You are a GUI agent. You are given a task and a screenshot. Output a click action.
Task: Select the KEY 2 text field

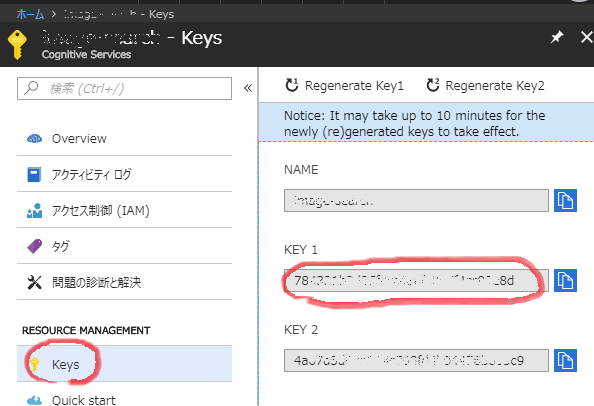tap(416, 361)
